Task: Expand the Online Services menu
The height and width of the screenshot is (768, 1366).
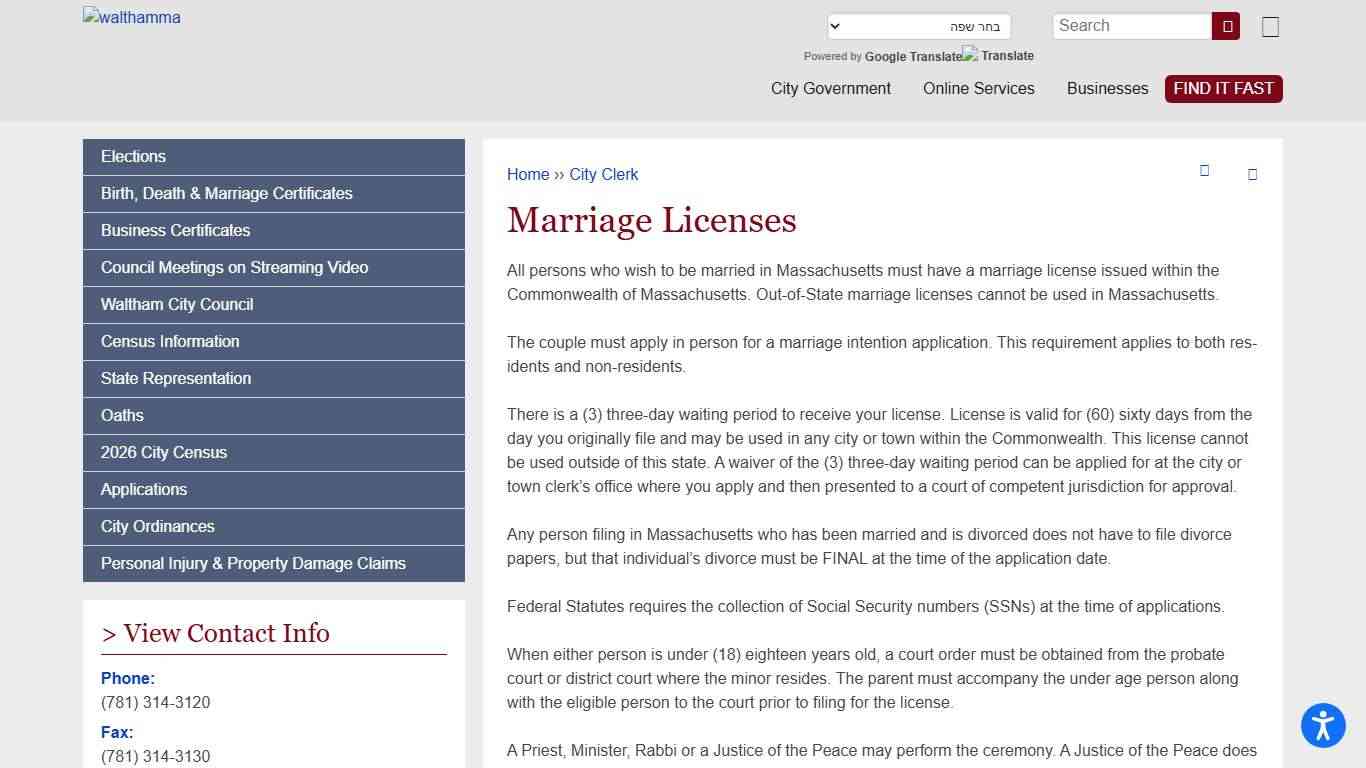Action: pos(978,88)
